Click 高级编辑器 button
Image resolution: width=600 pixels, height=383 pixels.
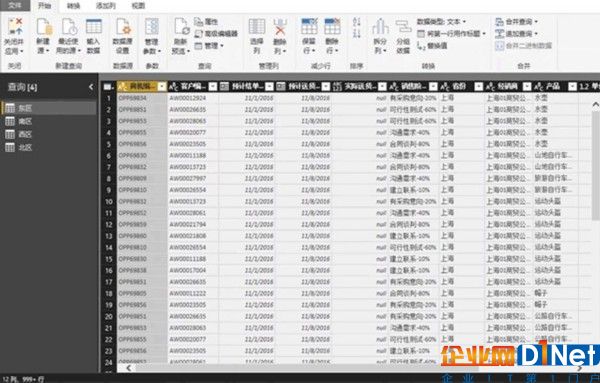coord(217,34)
